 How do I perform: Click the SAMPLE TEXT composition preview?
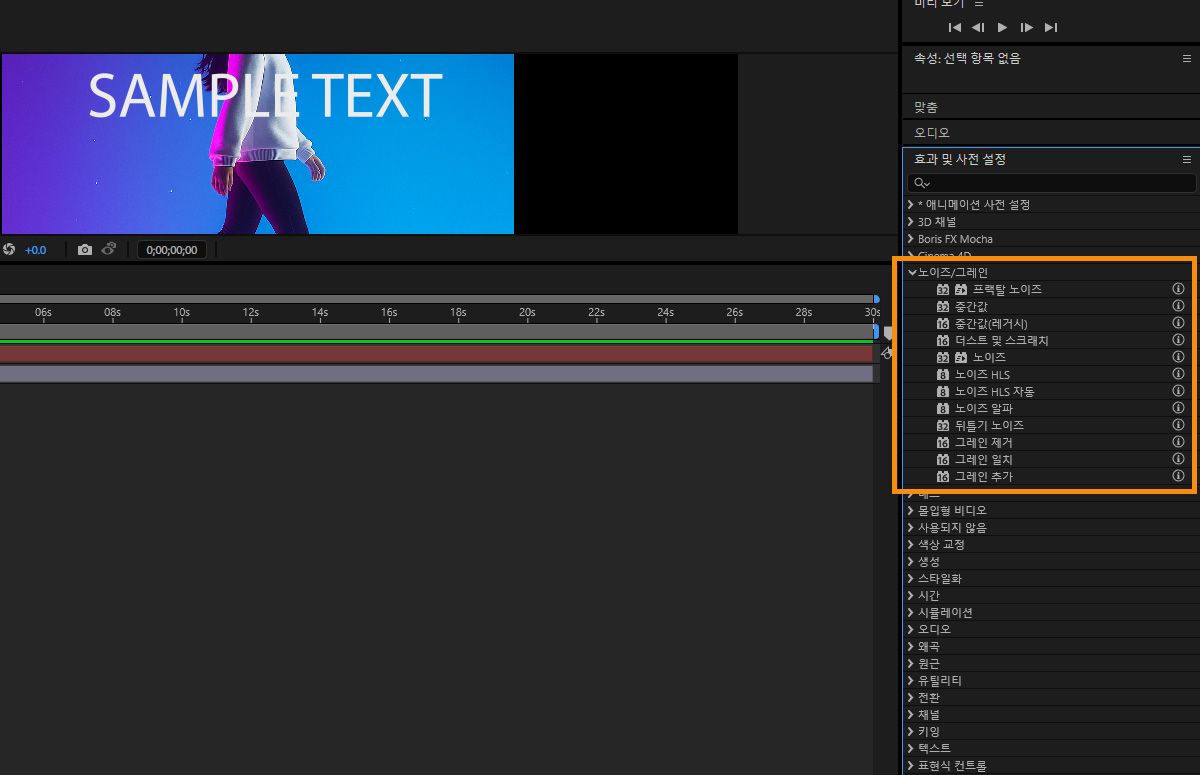(257, 143)
